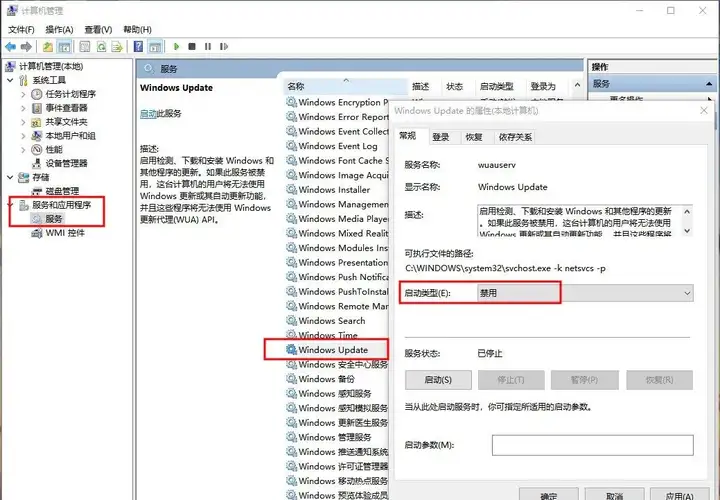The image size is (720, 500).
Task: Click the 暂停(P) button
Action: point(585,380)
